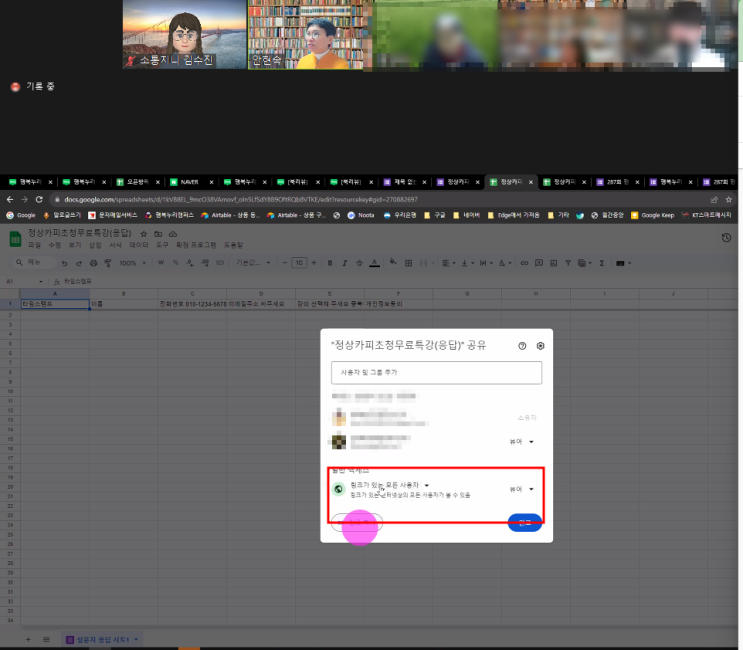Click the undo icon
Viewport: 743px width, 650px height.
pyautogui.click(x=65, y=263)
